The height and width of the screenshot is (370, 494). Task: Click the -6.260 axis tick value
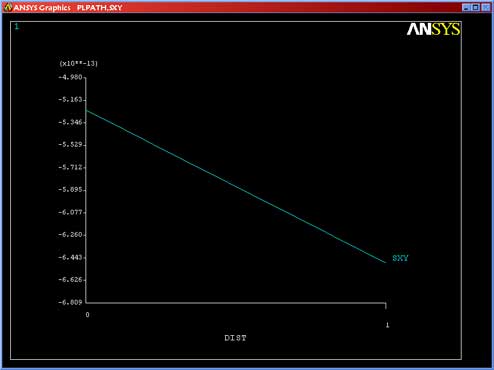(x=70, y=235)
